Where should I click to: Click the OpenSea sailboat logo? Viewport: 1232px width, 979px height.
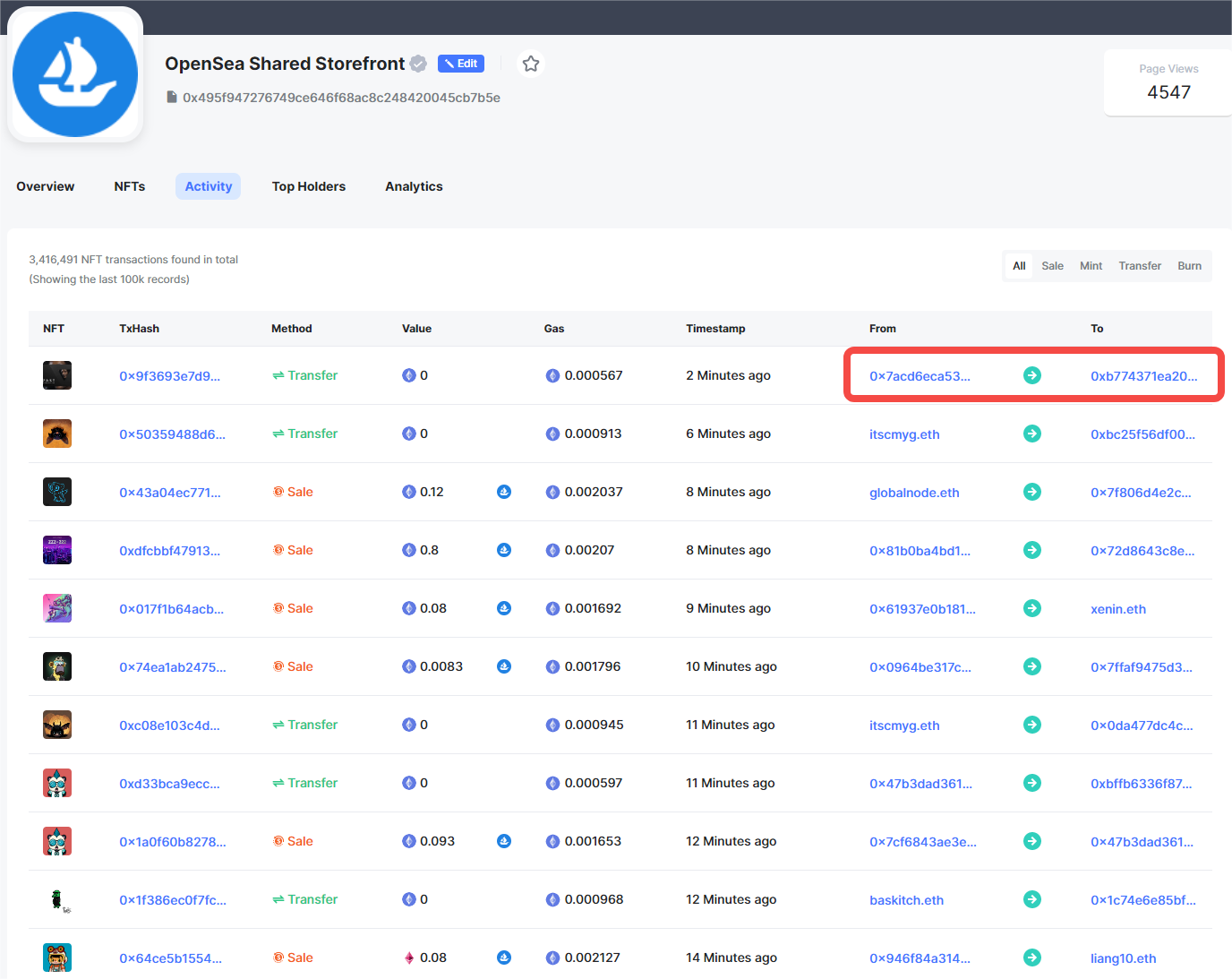[75, 74]
